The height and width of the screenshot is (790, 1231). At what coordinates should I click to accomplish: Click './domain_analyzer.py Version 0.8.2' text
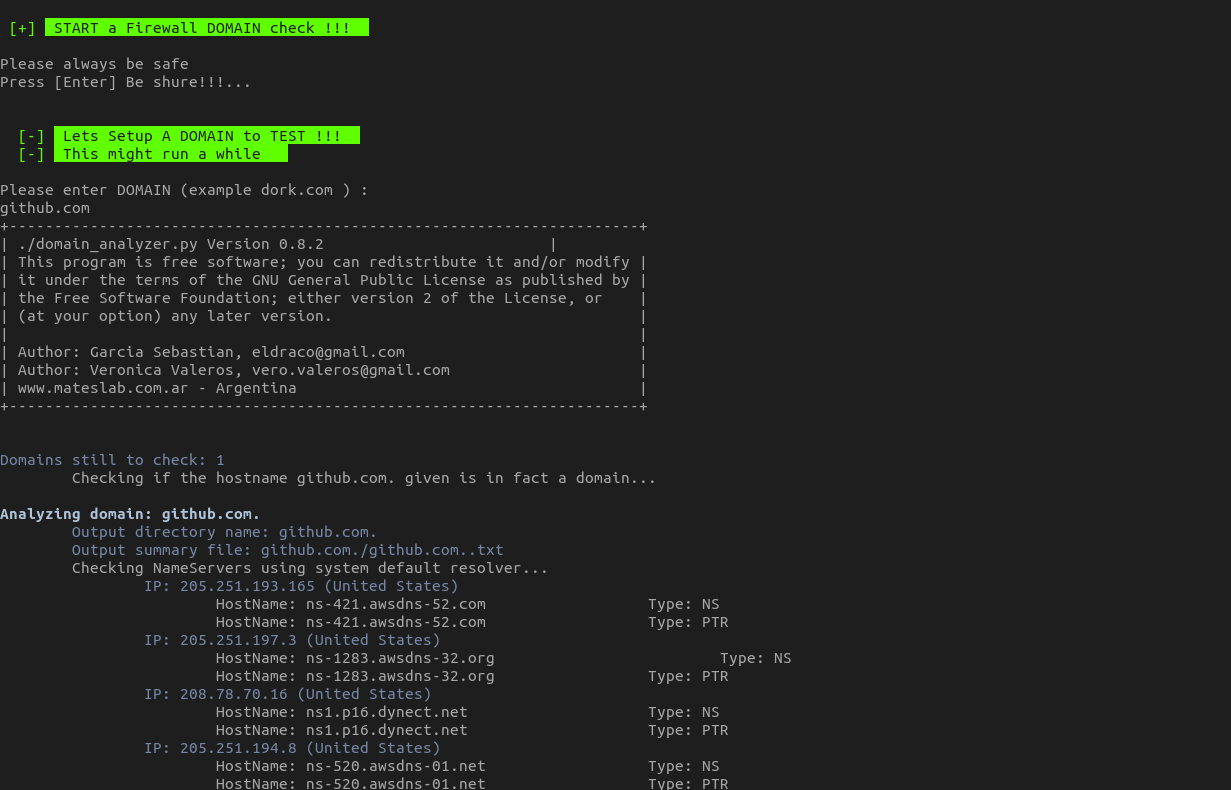point(171,244)
